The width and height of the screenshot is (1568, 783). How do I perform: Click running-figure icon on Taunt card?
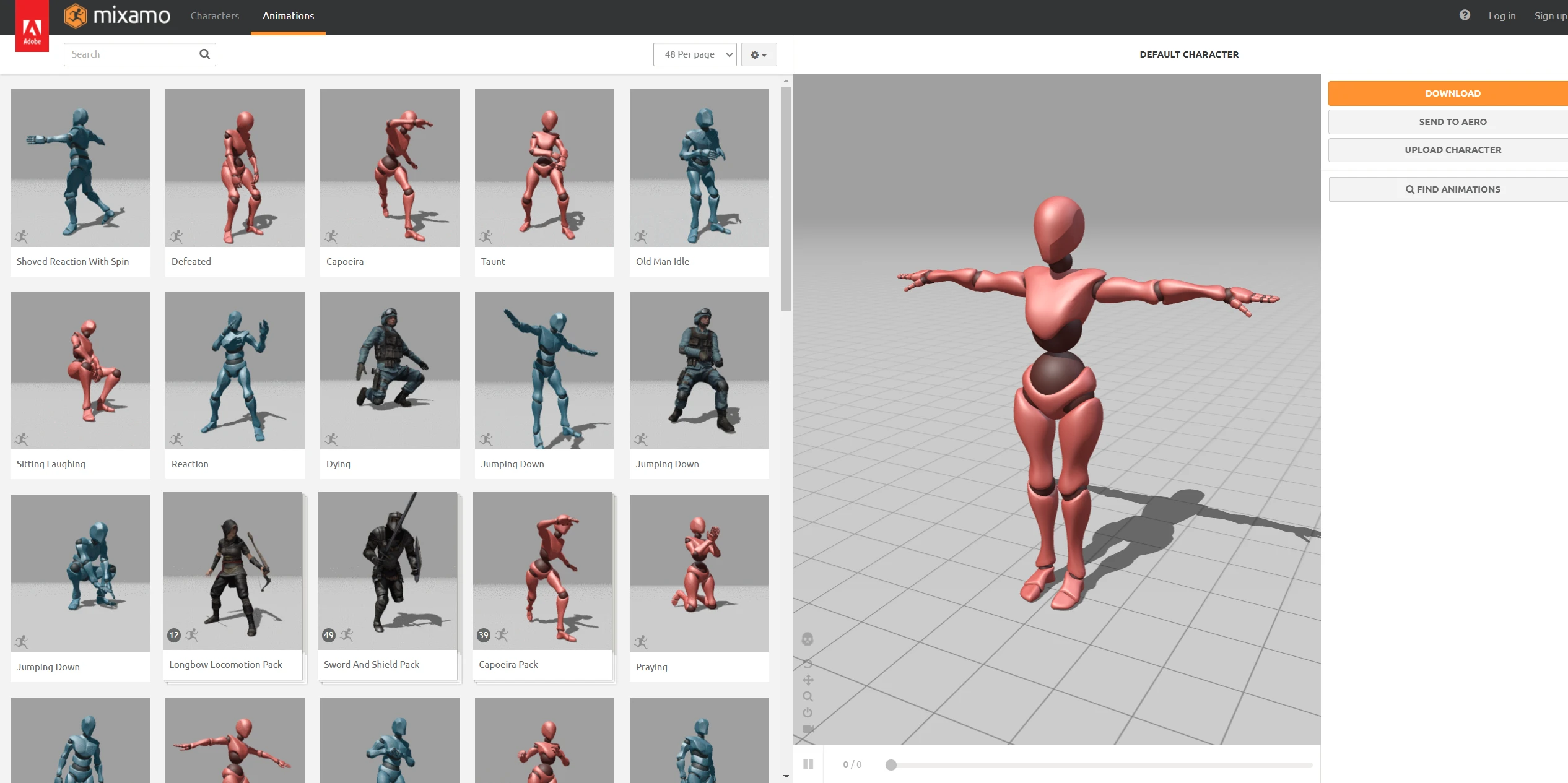[486, 236]
